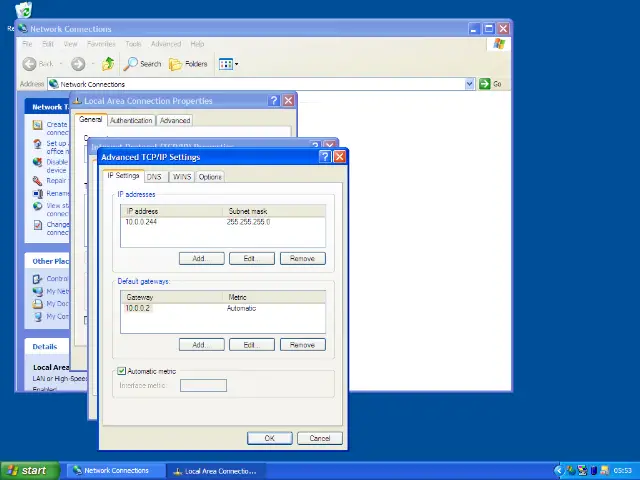Screen dimensions: 640x480
Task: Click the Disable this network device icon
Action: click(x=37, y=162)
